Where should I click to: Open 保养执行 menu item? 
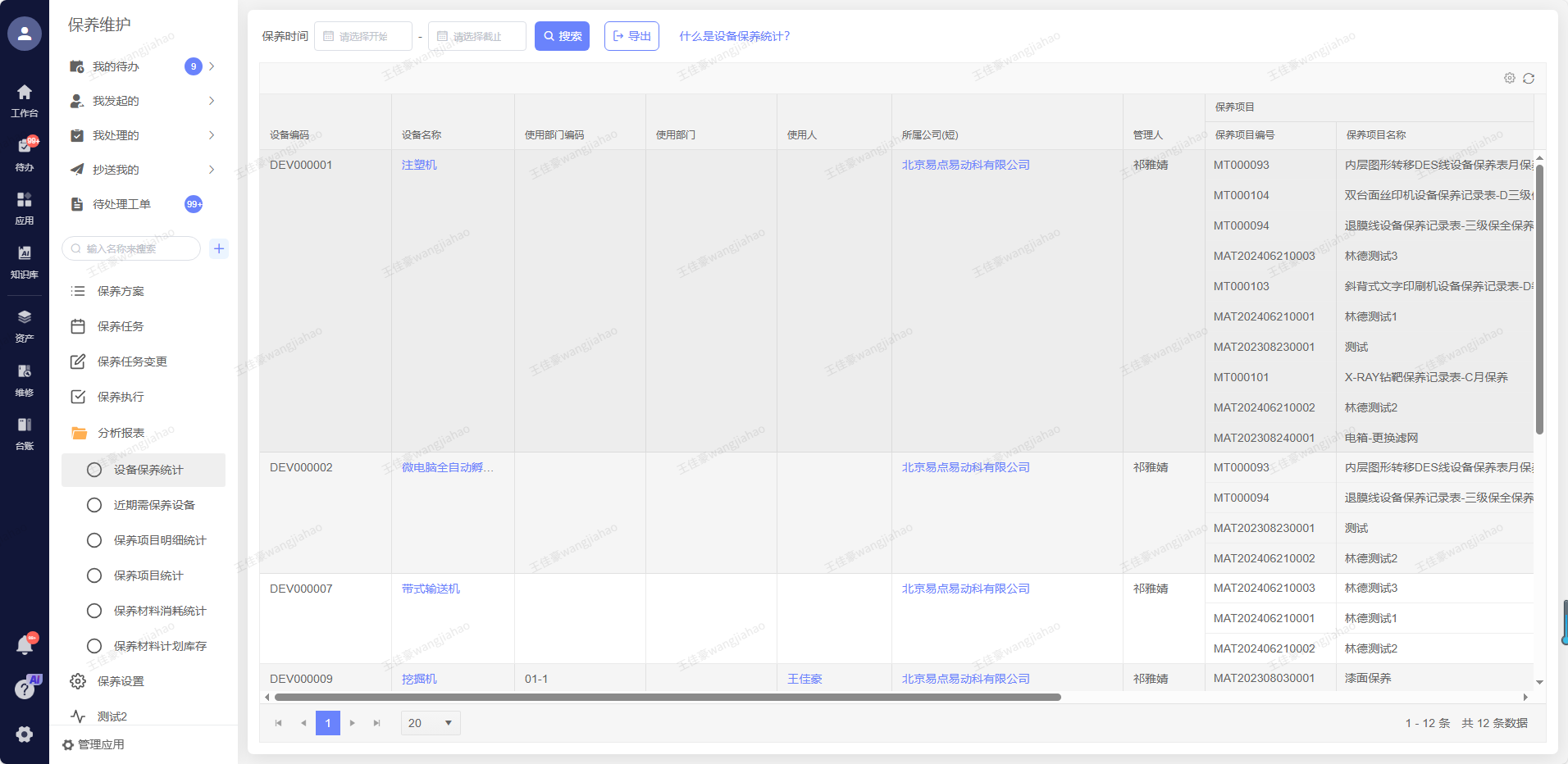tap(121, 397)
